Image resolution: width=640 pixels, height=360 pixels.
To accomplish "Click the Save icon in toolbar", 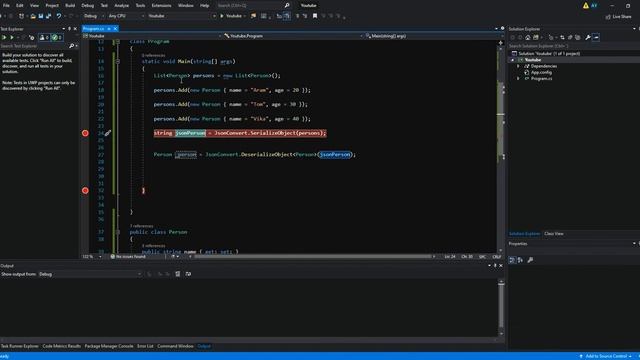I will click(x=40, y=16).
